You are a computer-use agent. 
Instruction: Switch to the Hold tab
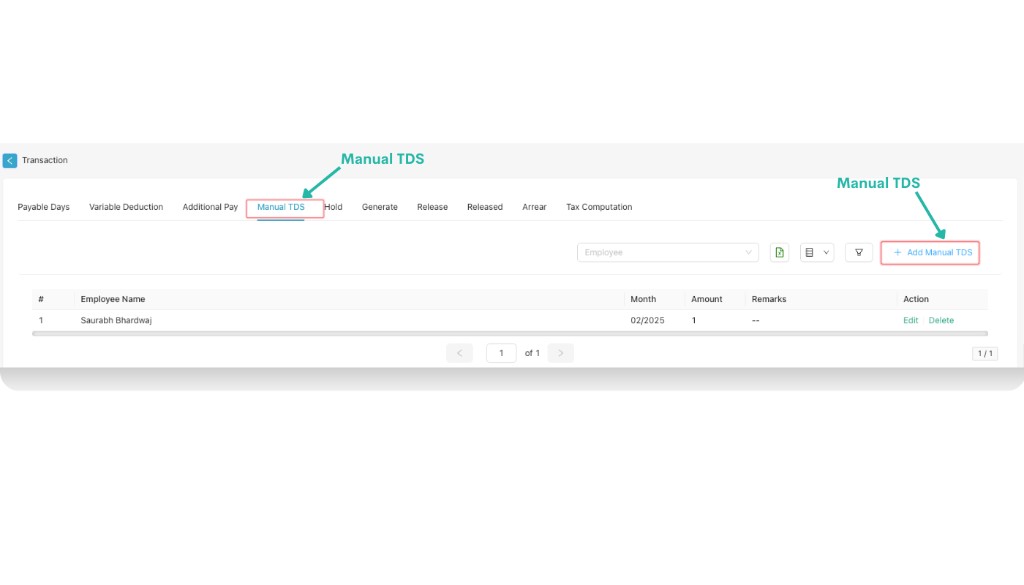[334, 207]
